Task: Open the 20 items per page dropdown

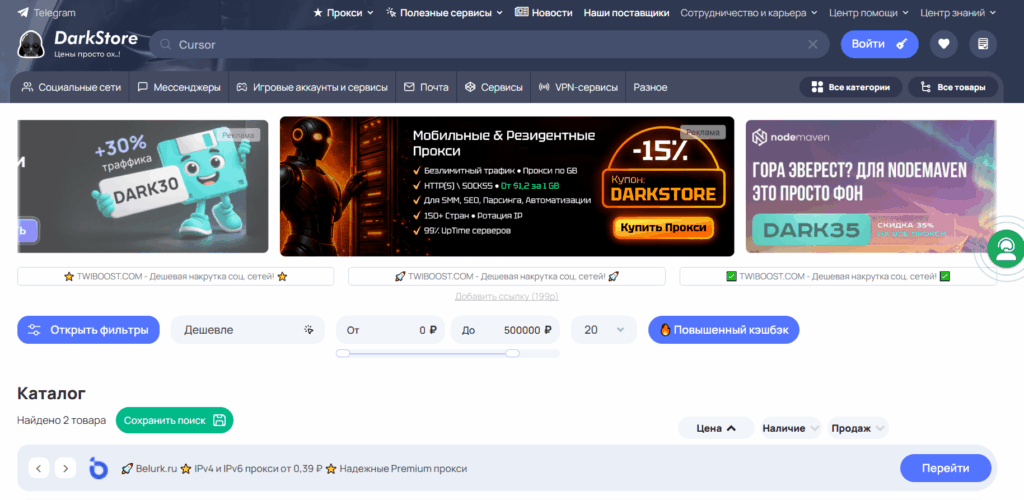Action: [604, 330]
